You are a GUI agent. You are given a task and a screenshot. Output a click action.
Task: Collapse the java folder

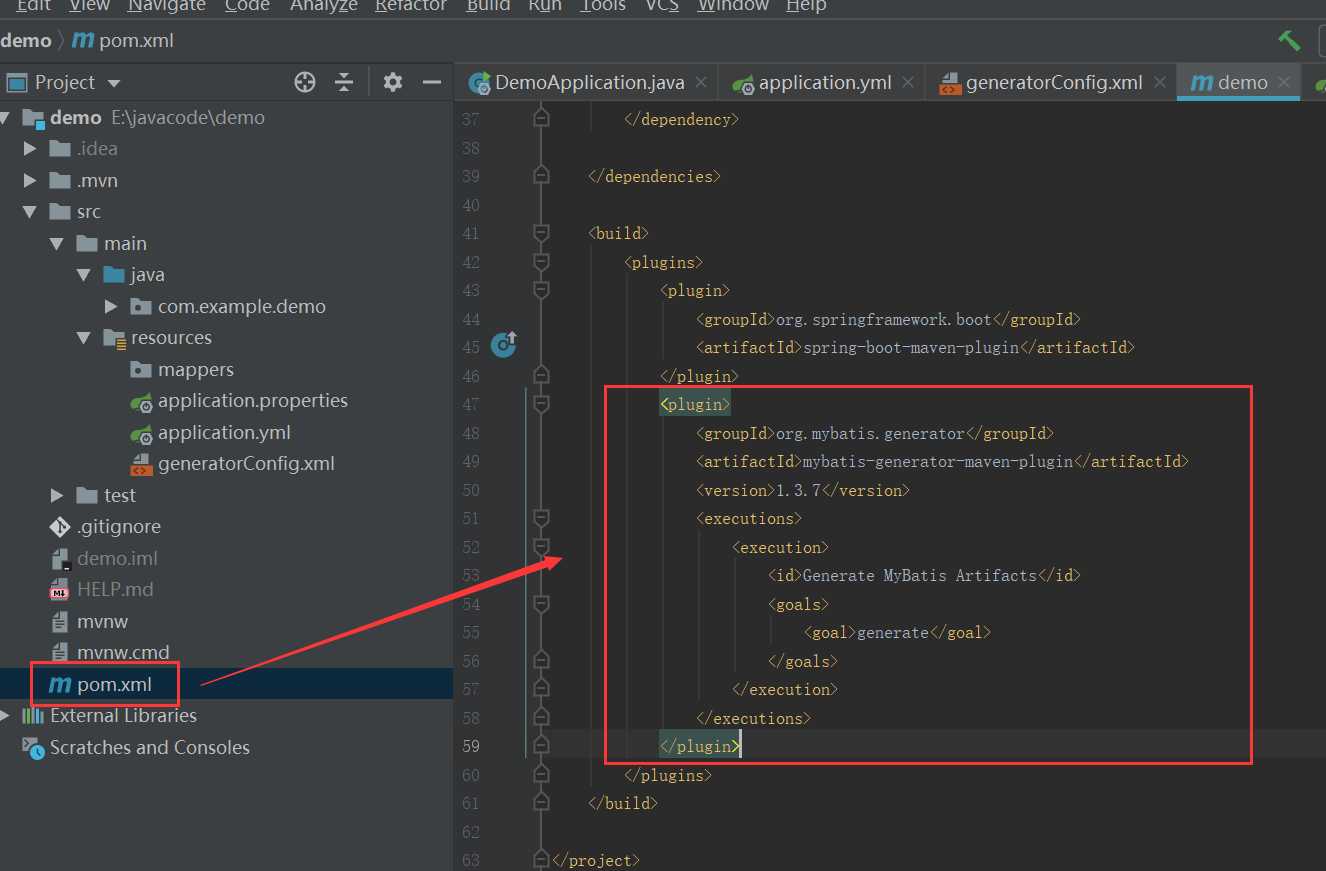(84, 275)
